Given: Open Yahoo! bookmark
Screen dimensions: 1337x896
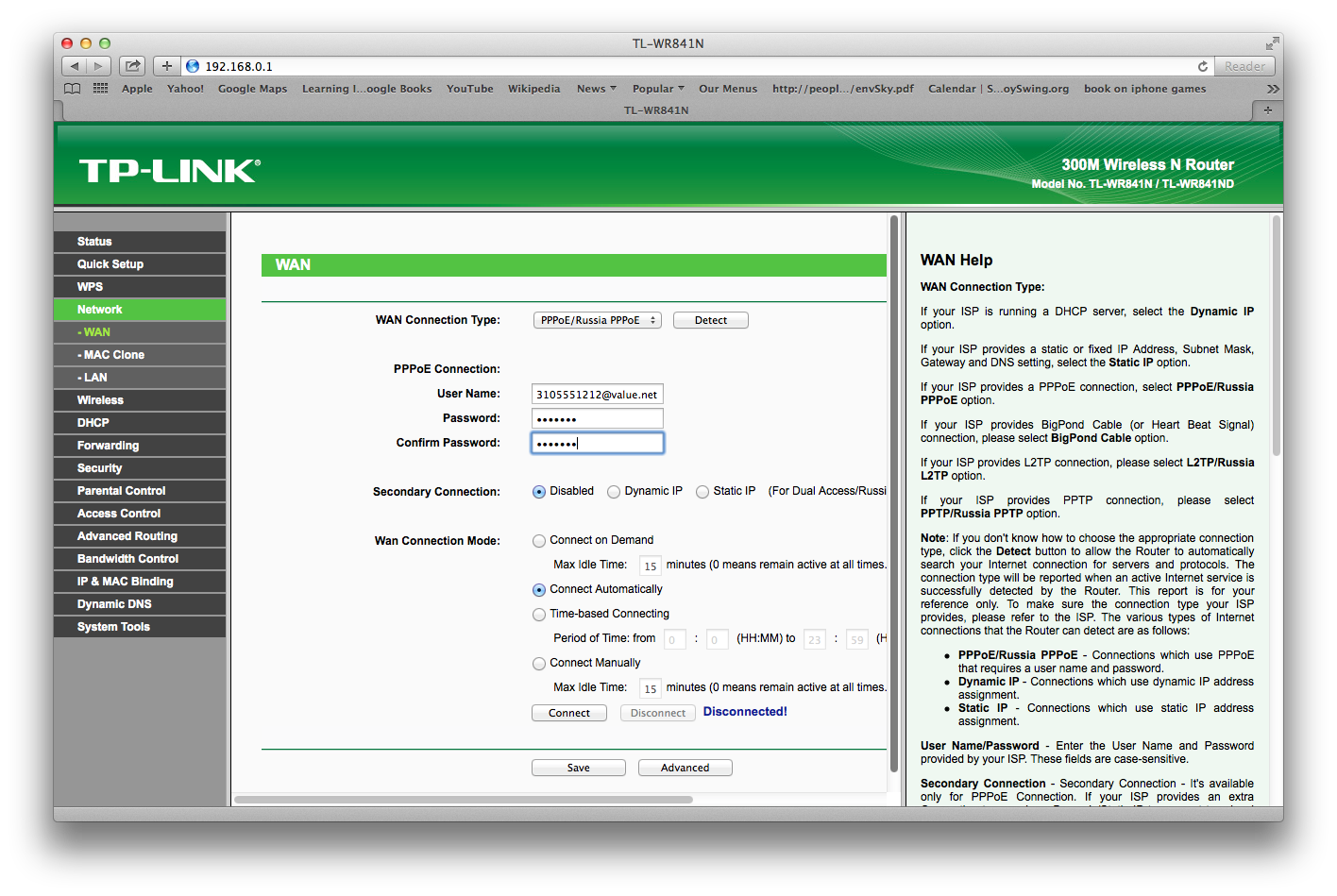Looking at the screenshot, I should tap(185, 89).
